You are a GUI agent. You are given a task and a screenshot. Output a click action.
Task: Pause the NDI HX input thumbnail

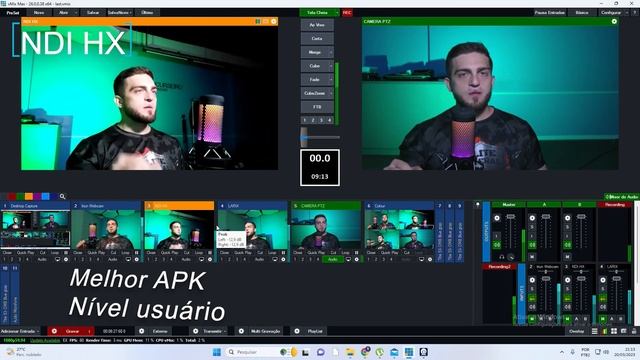[x=210, y=253]
